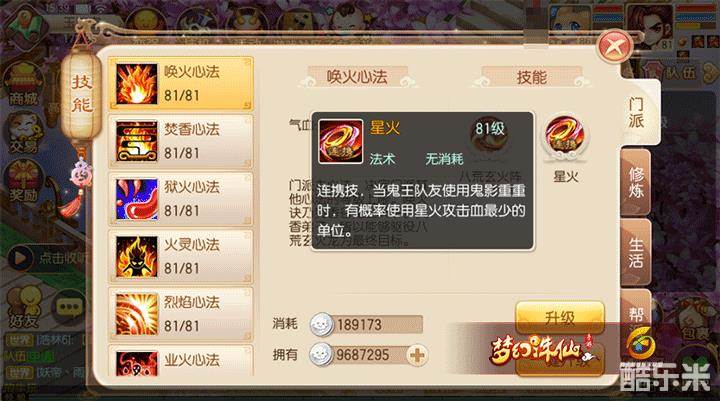Click the 拥有 silver amount field
This screenshot has width=720, height=401.
tap(368, 355)
